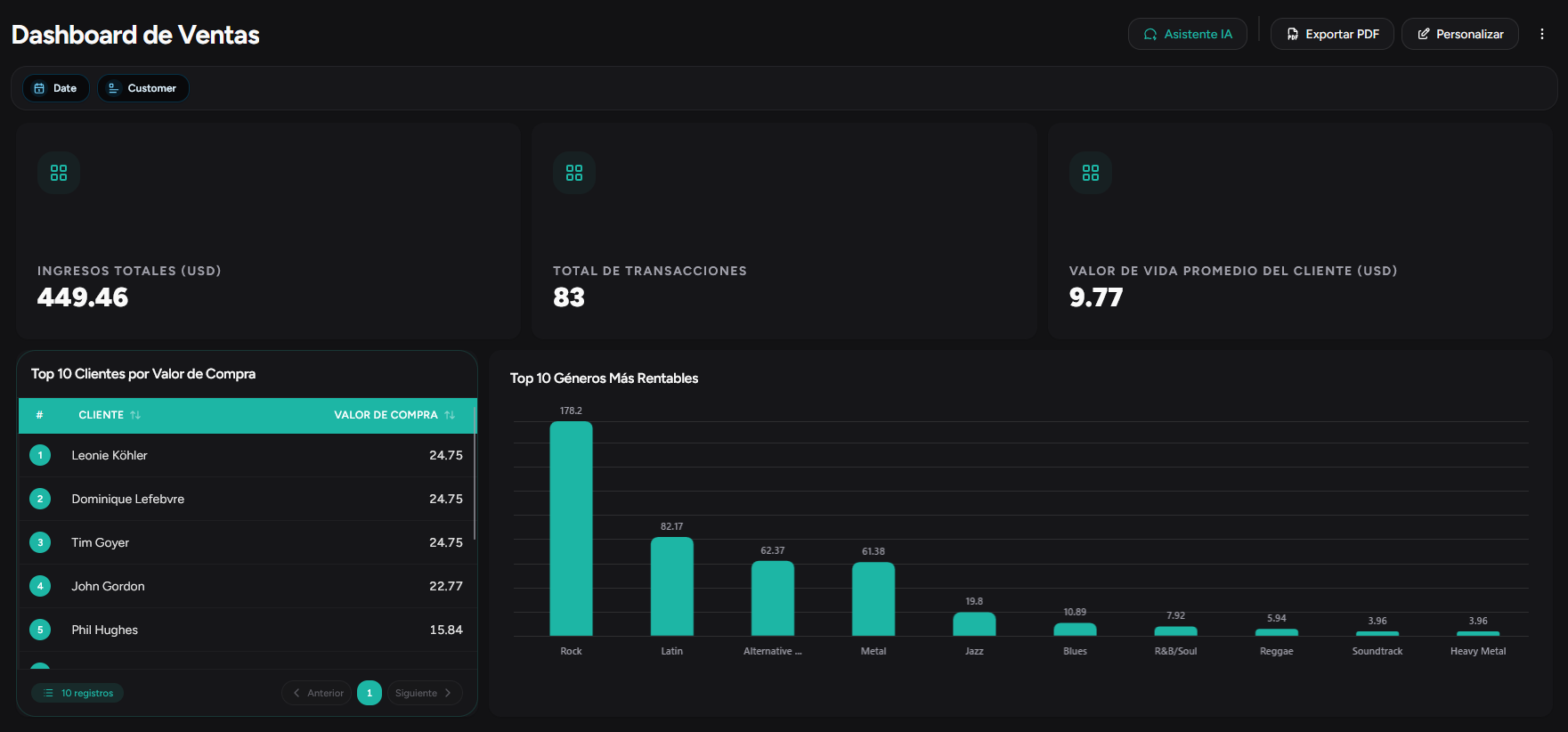Open the Date filter

pyautogui.click(x=55, y=88)
